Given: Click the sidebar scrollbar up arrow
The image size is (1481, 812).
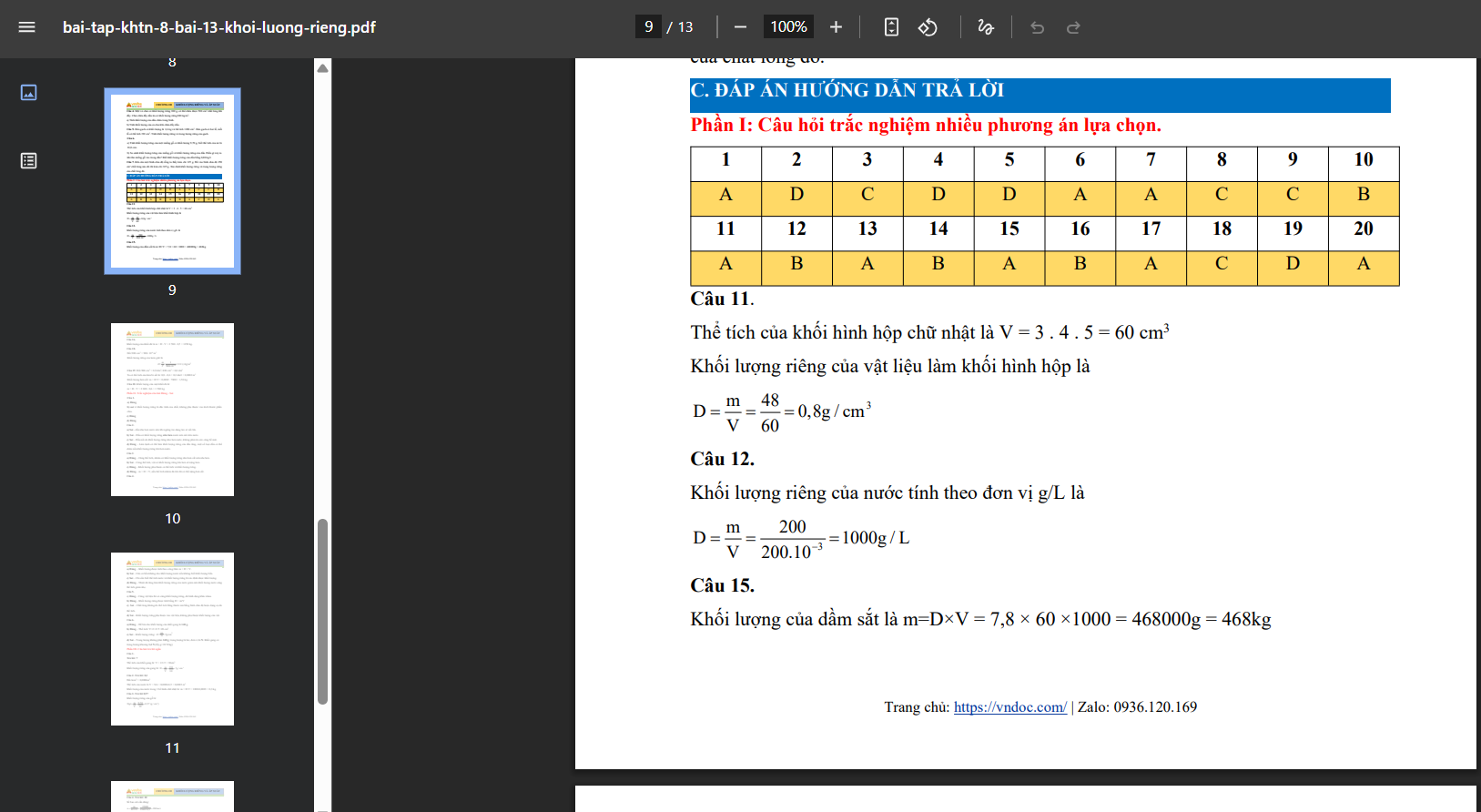Looking at the screenshot, I should pyautogui.click(x=322, y=68).
